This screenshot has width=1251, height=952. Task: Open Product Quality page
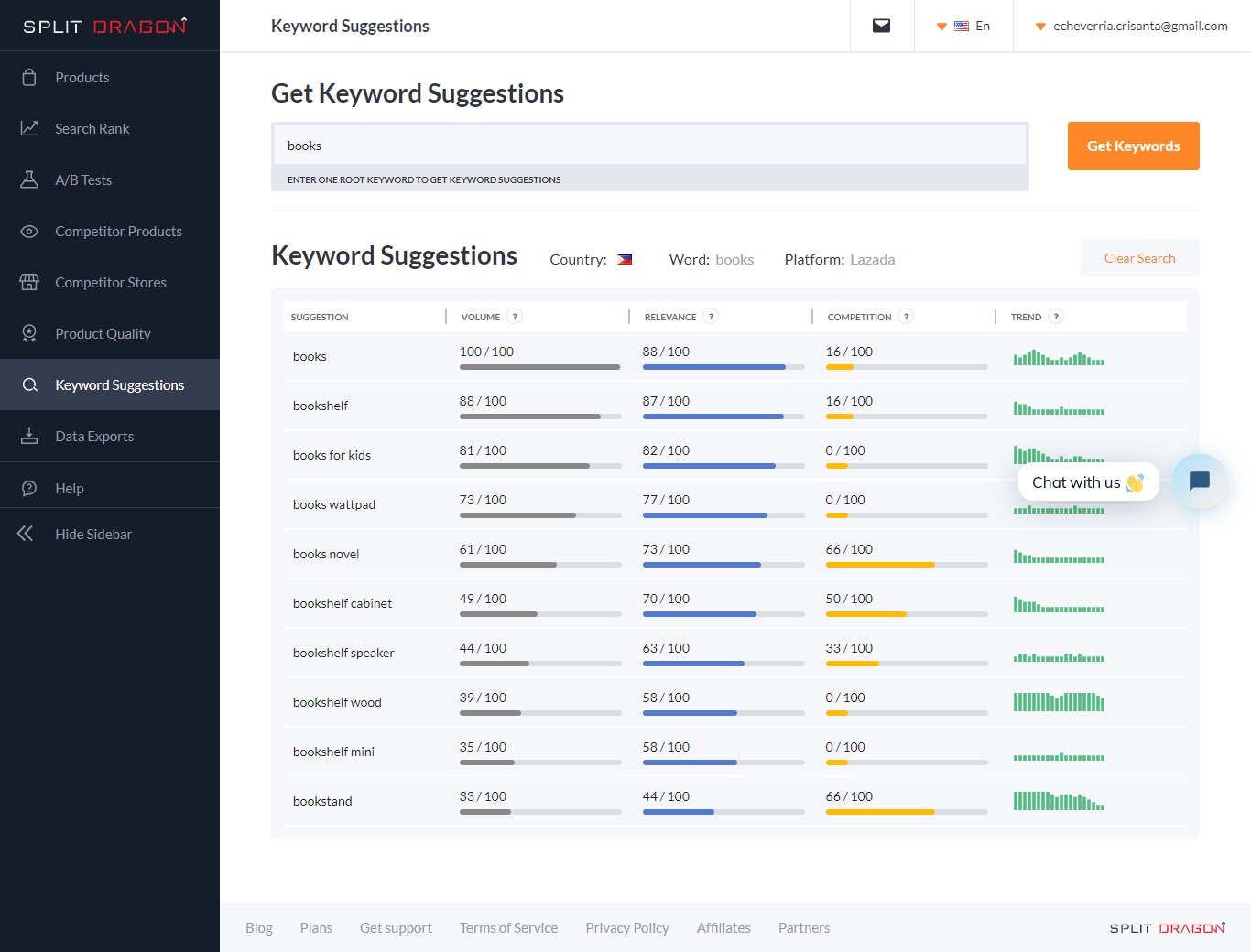pyautogui.click(x=110, y=333)
